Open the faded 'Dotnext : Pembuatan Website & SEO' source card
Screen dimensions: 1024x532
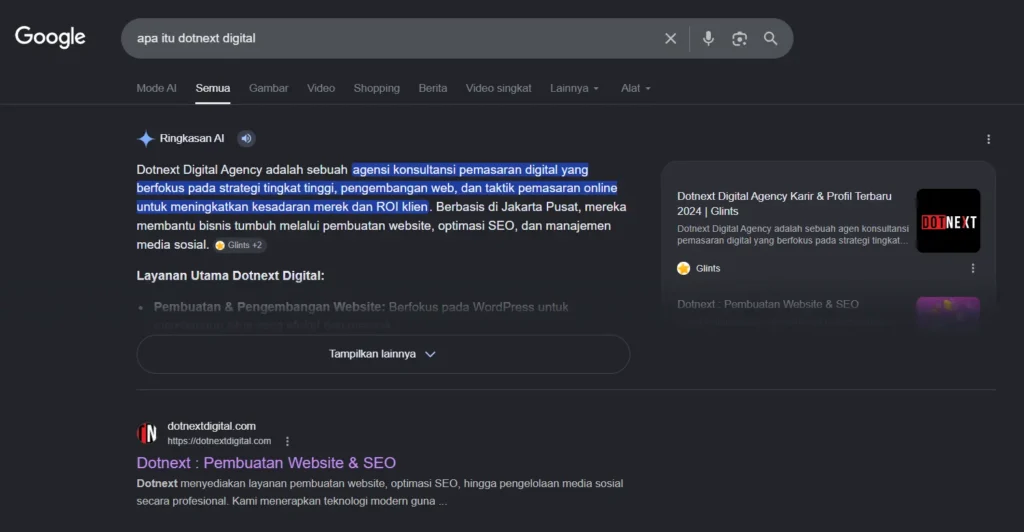click(767, 304)
